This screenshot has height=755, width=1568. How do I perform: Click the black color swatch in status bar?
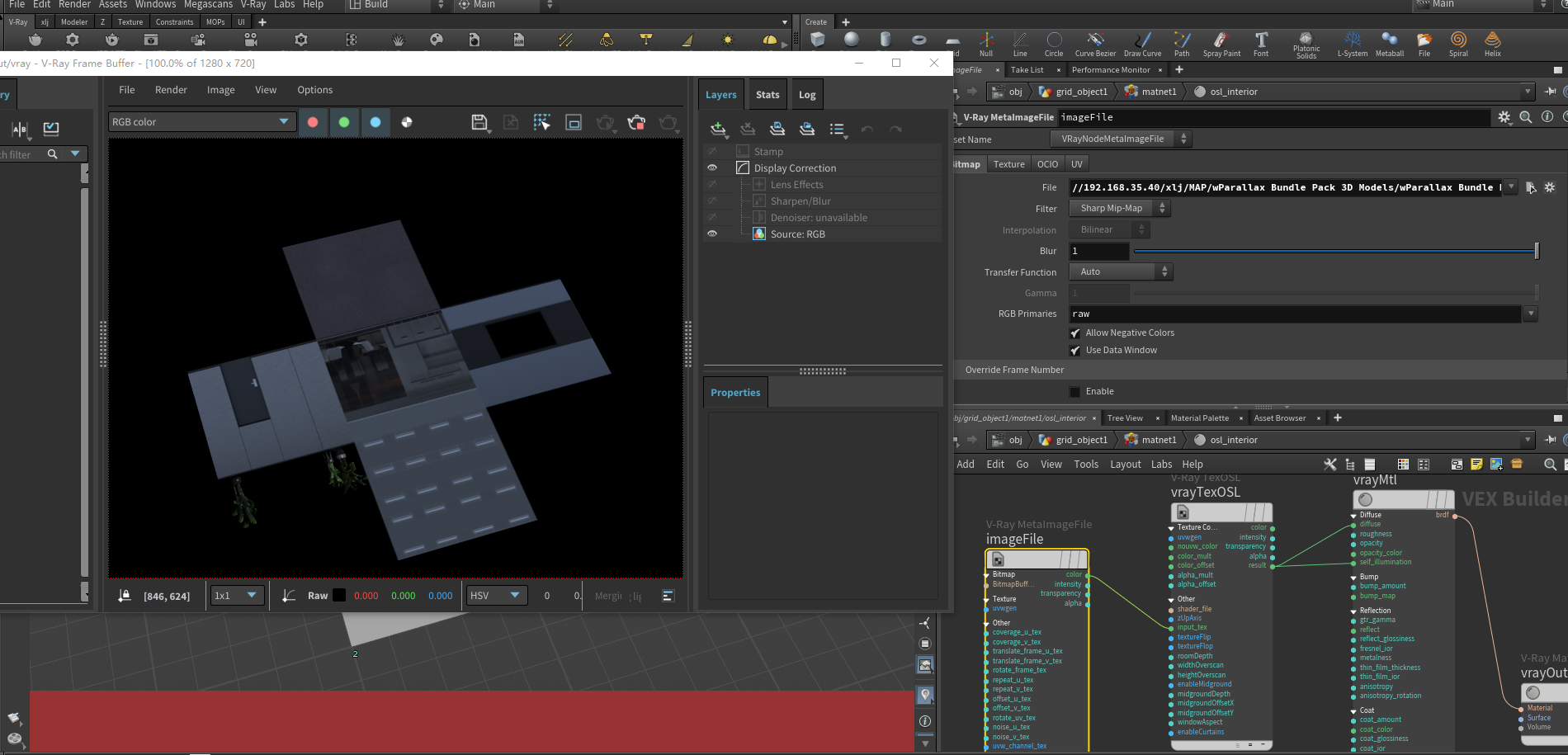pyautogui.click(x=339, y=595)
